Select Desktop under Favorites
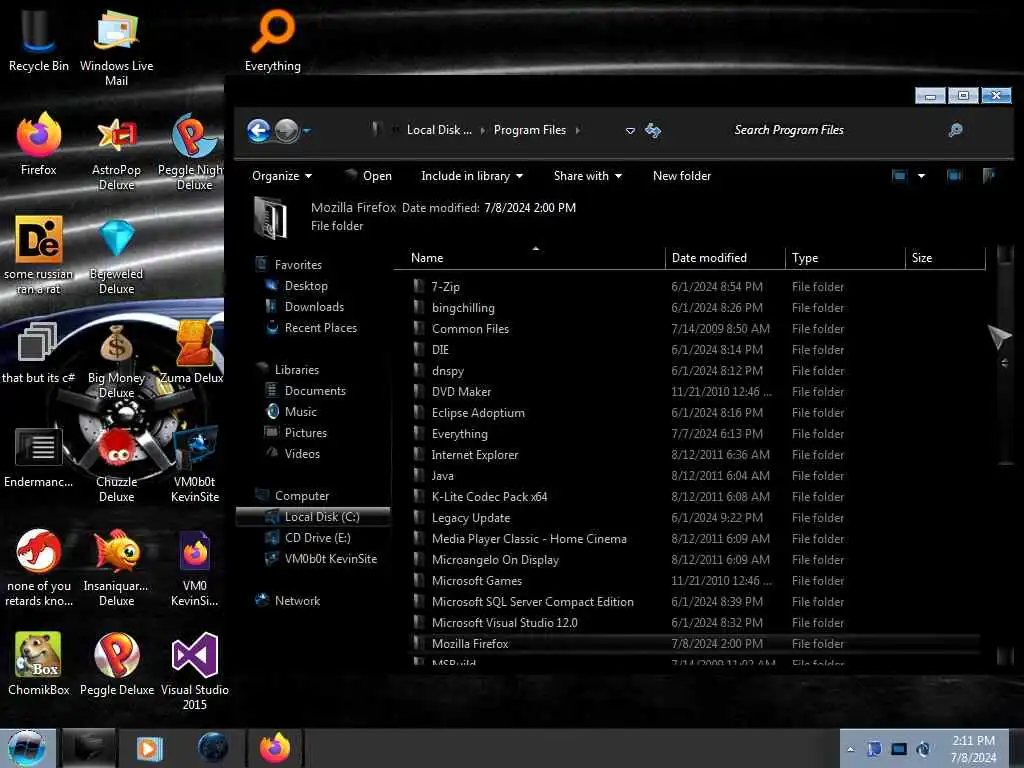1024x768 pixels. click(x=306, y=286)
